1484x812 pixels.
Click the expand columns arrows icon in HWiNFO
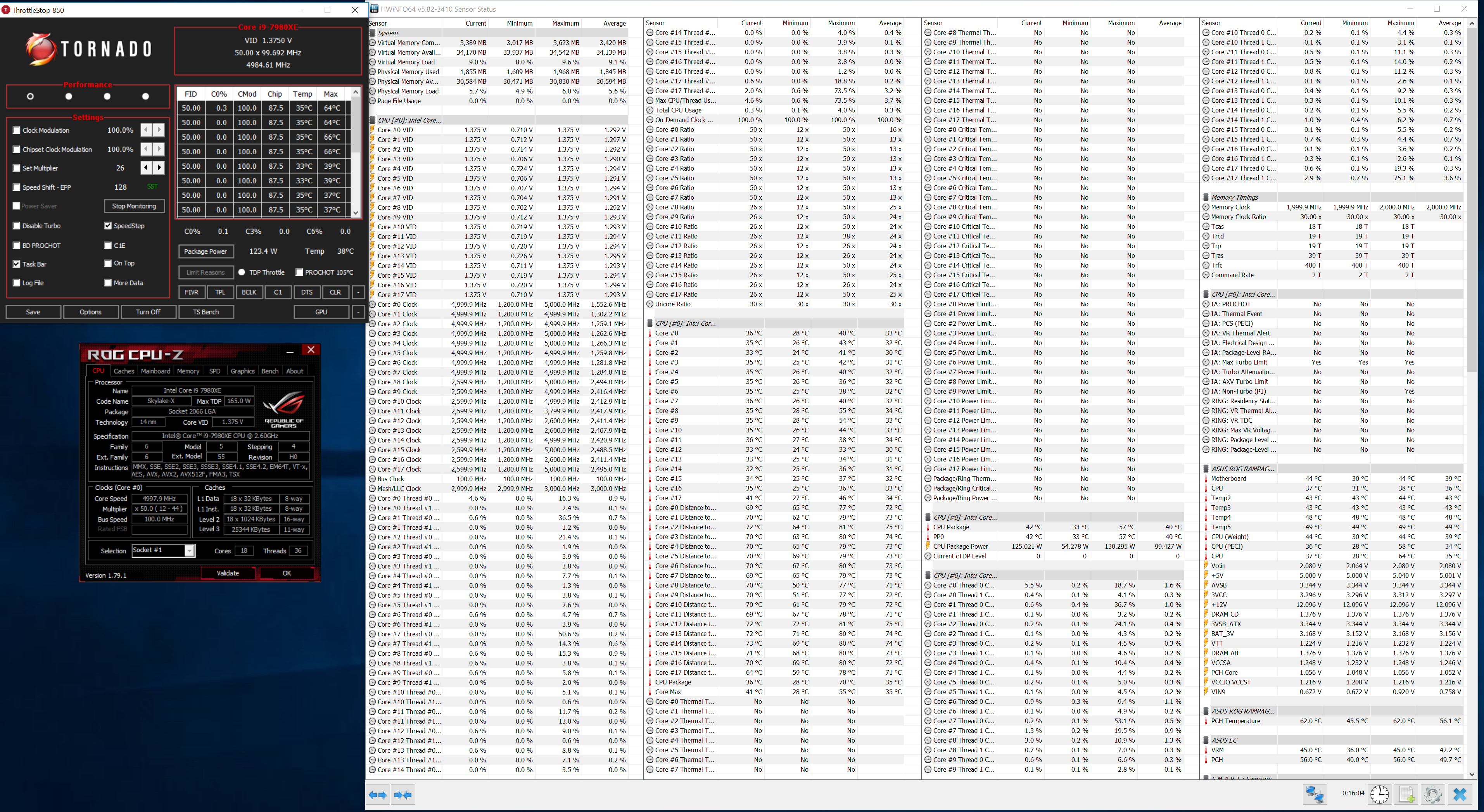377,795
